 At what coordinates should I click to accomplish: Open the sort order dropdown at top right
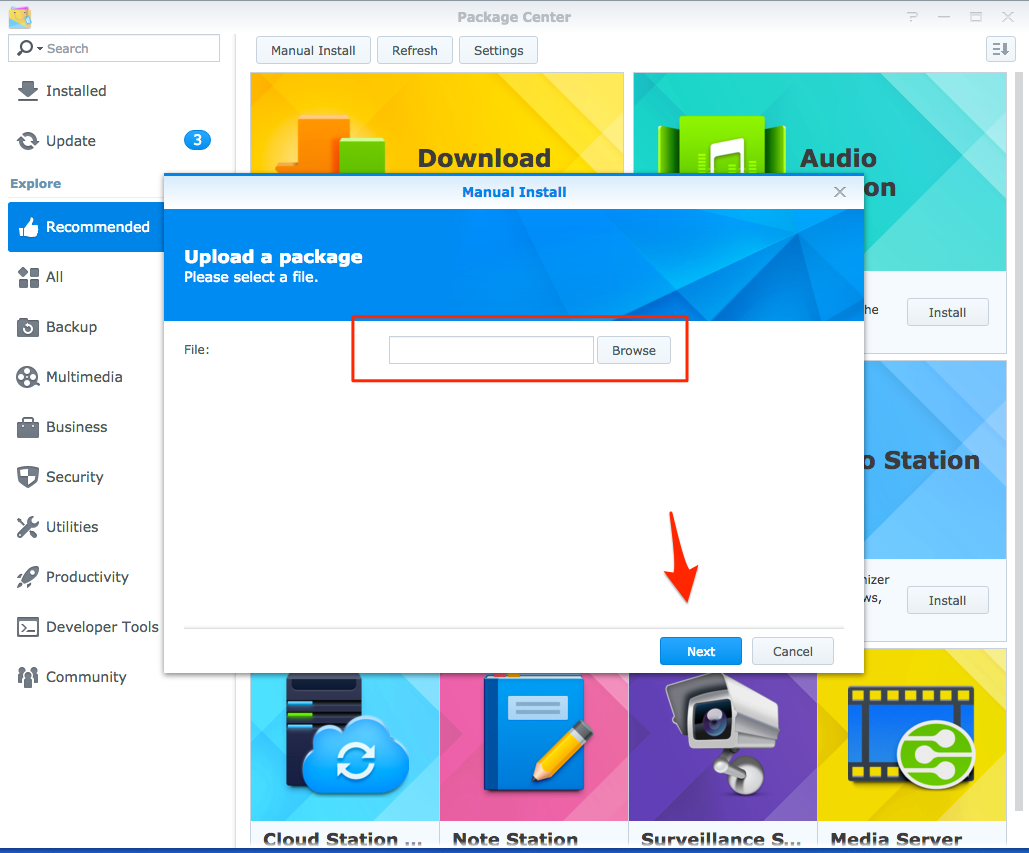pos(1000,49)
